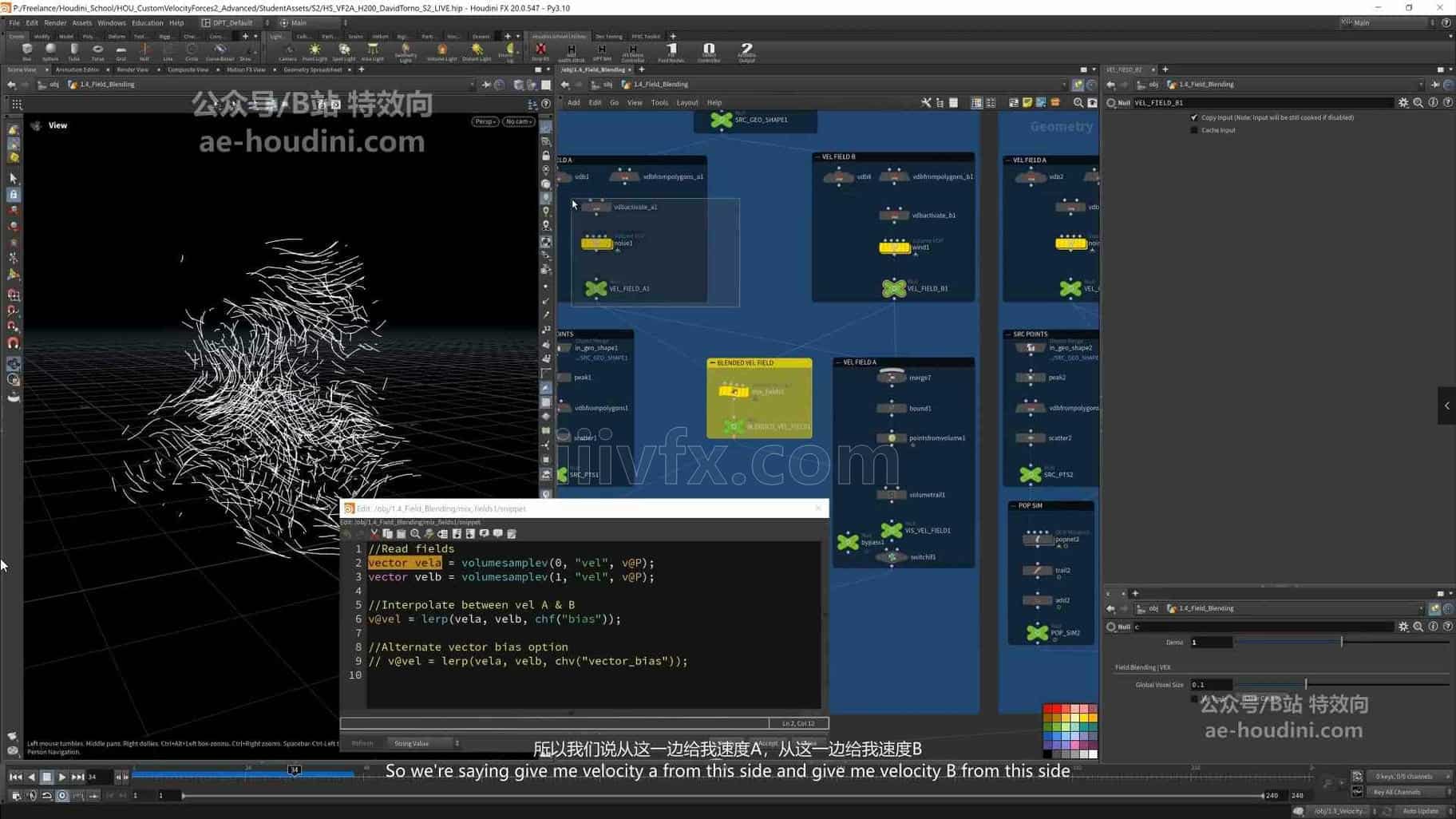Open network editor search magnifier

click(1078, 103)
